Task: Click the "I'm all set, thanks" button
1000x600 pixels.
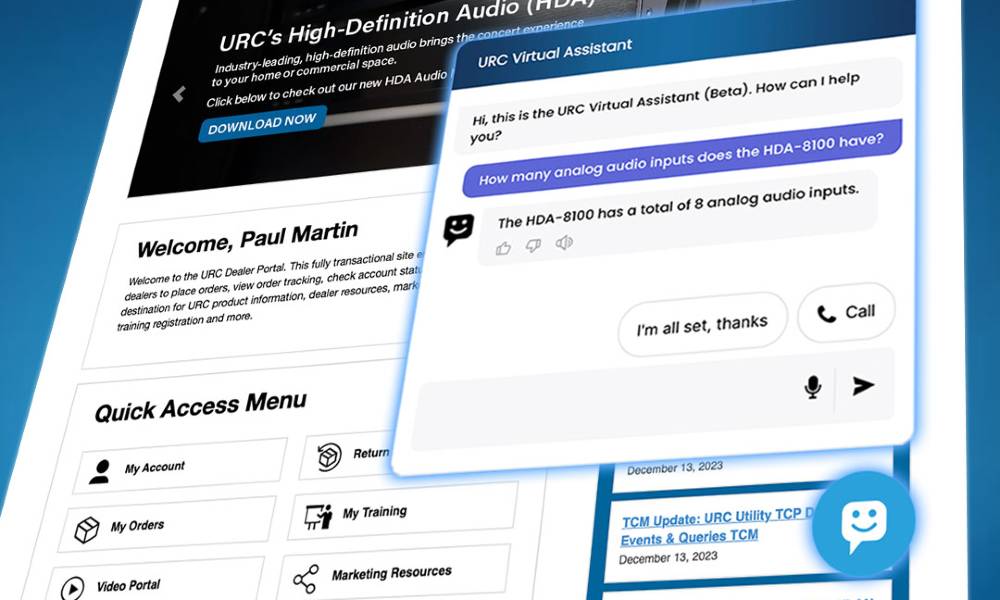Action: click(x=702, y=325)
